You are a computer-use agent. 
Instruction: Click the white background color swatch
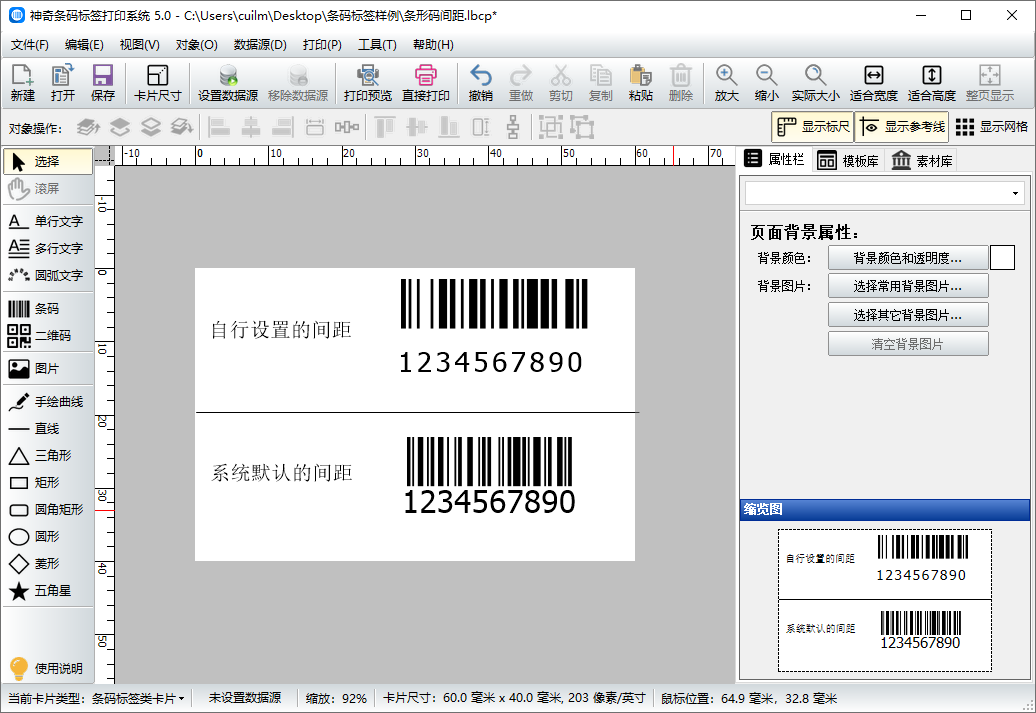(1002, 258)
